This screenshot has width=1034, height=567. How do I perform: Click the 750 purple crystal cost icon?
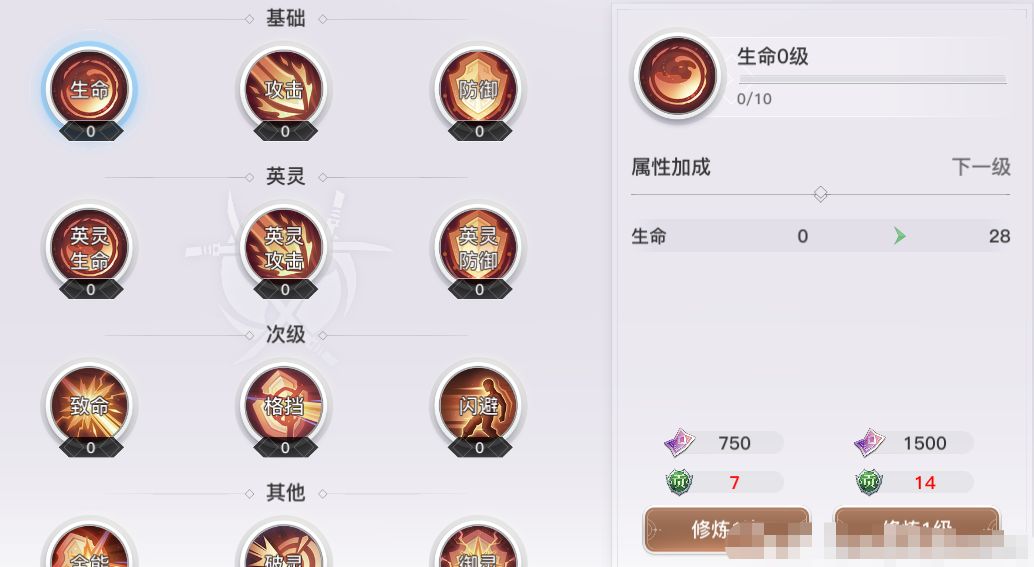coord(679,442)
